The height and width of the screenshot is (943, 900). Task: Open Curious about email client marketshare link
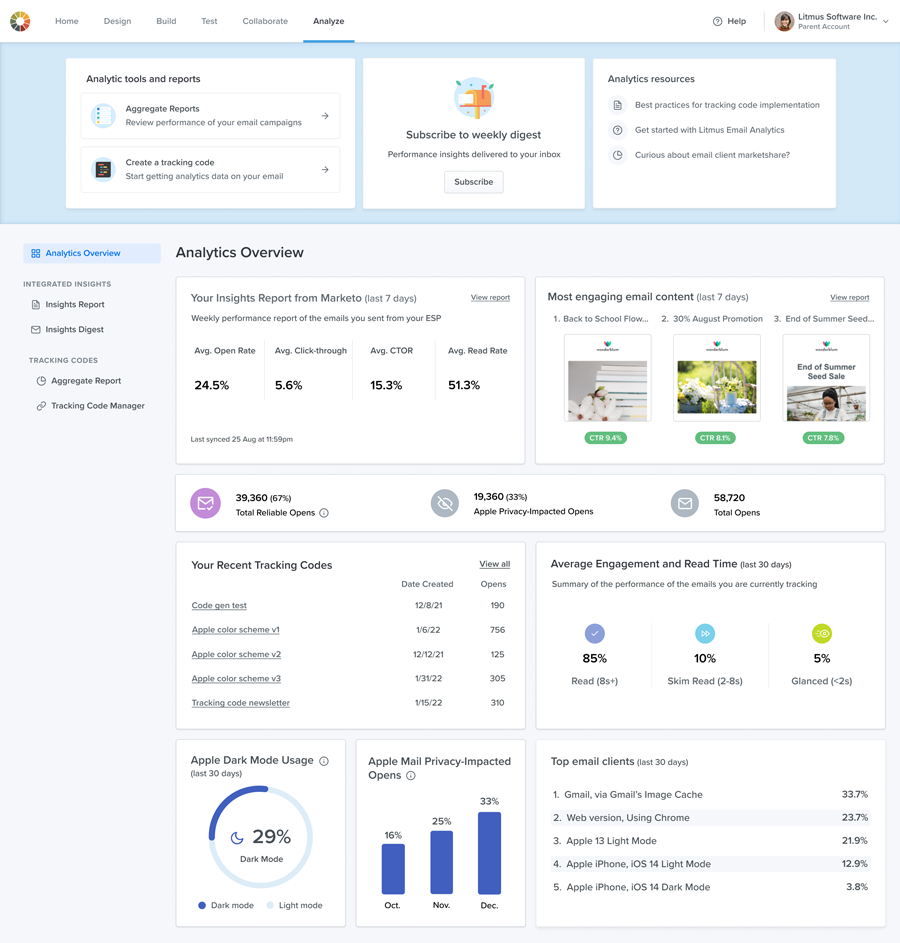point(712,155)
